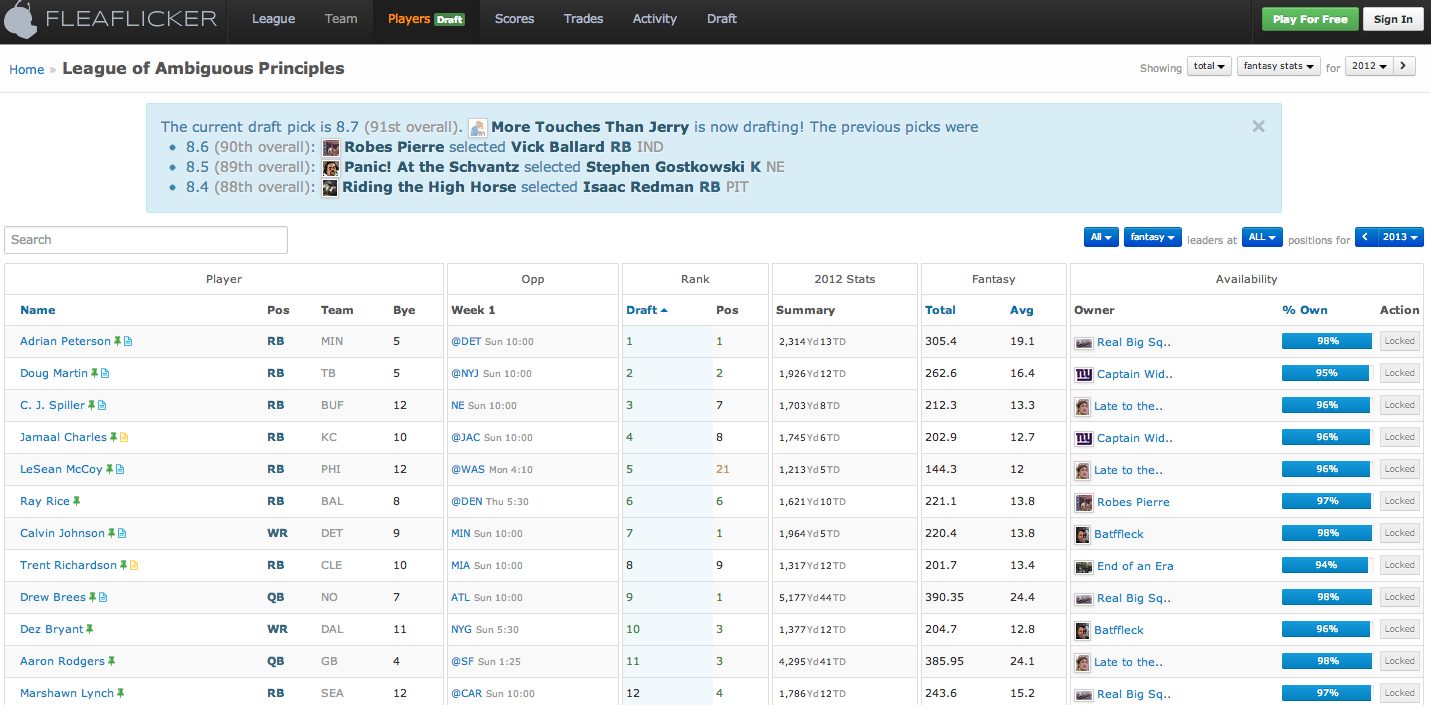Screen dimensions: 1431x705
Task: Switch to the Scores tab
Action: tap(514, 19)
